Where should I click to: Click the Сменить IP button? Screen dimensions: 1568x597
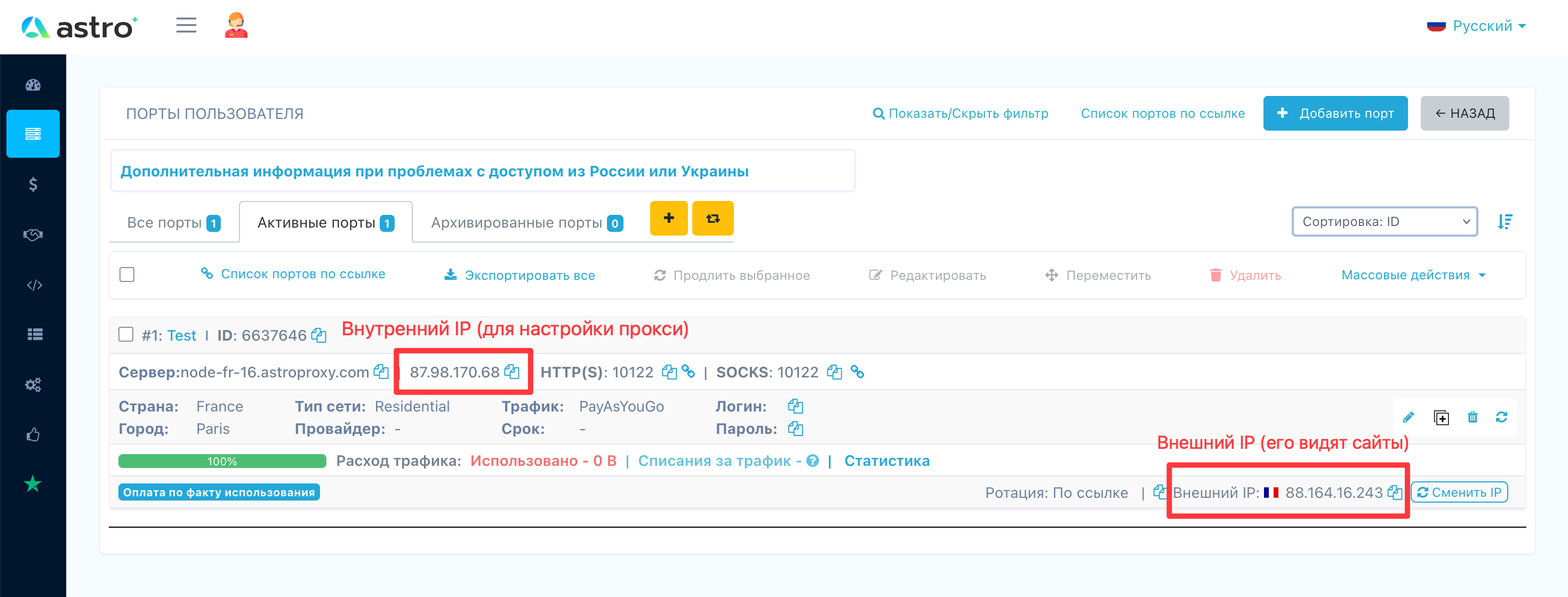point(1459,491)
